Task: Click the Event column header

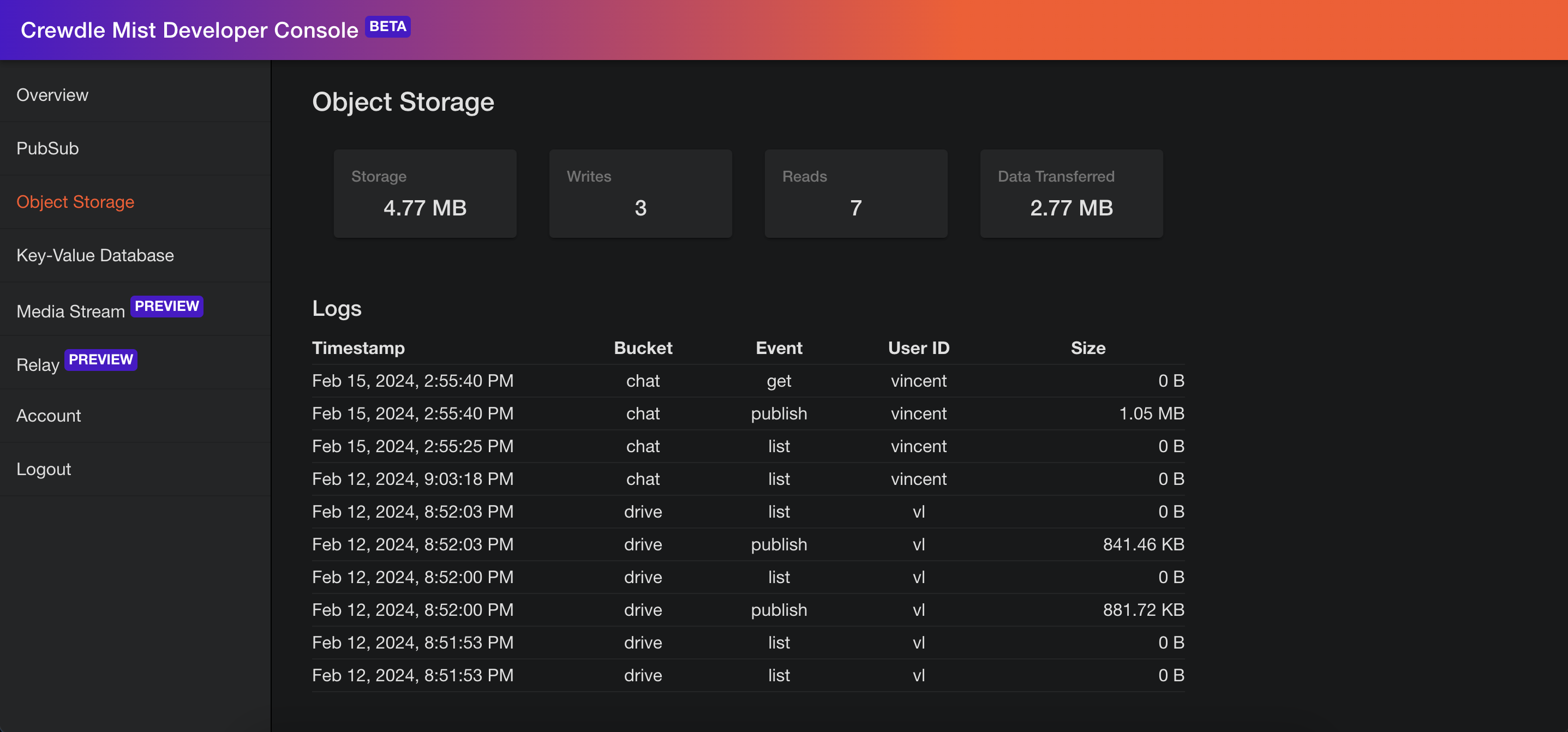Action: 779,348
